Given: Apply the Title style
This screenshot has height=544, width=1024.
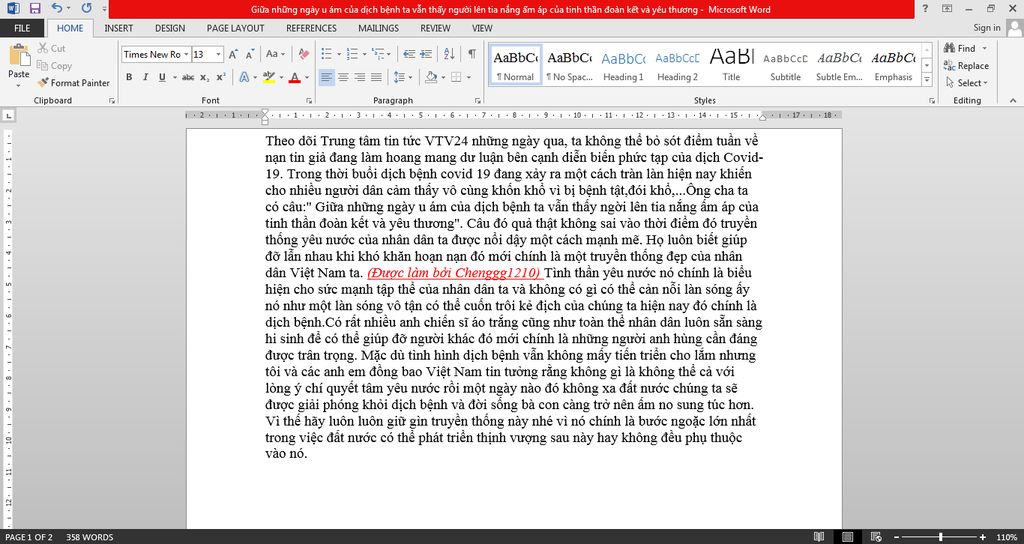Looking at the screenshot, I should [x=731, y=65].
